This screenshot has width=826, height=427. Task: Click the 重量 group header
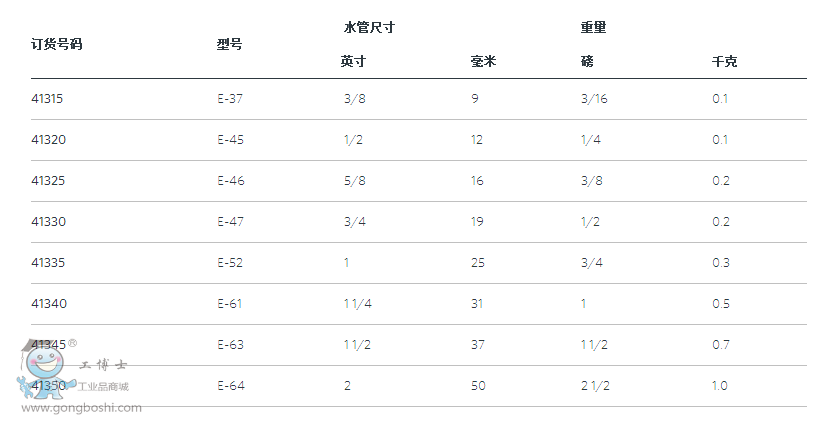click(x=593, y=28)
